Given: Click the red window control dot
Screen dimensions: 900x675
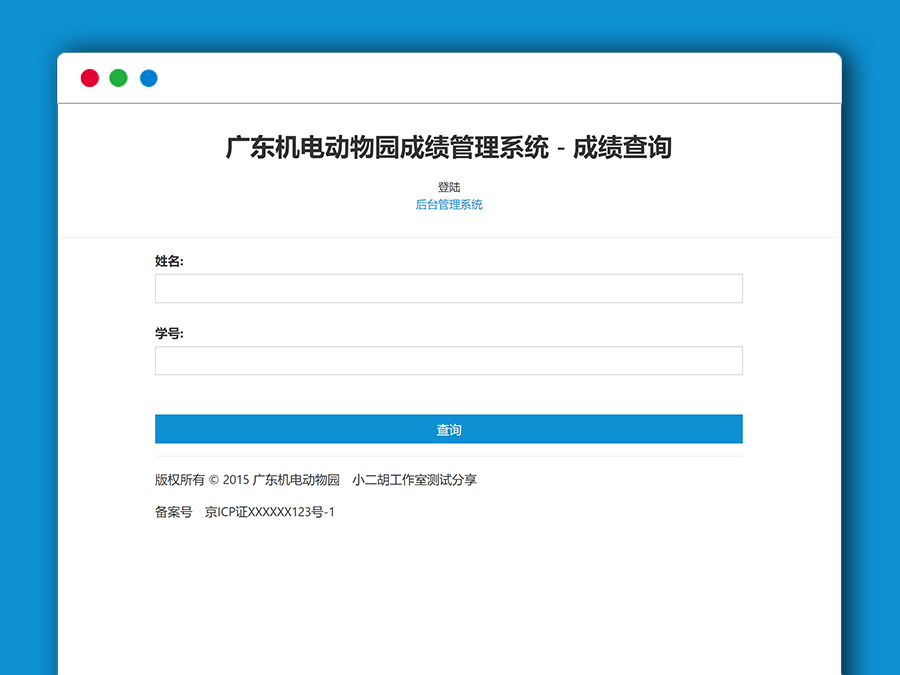Looking at the screenshot, I should tap(90, 77).
